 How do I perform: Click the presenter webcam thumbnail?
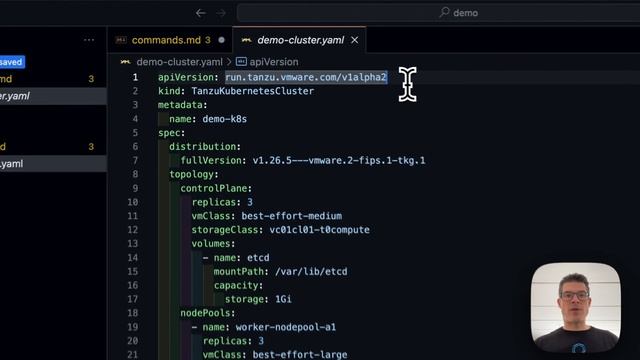point(576,307)
